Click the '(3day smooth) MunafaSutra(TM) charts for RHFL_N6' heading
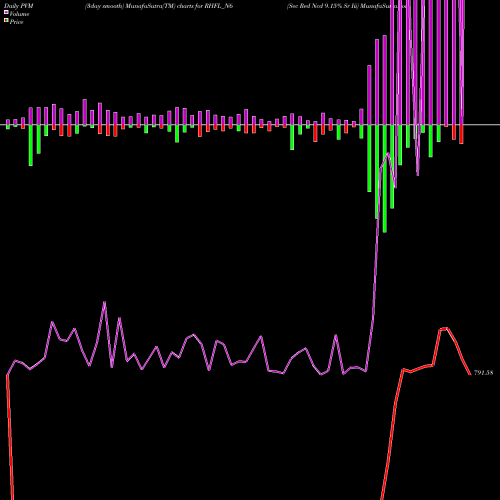500x500 pixels. click(x=159, y=6)
